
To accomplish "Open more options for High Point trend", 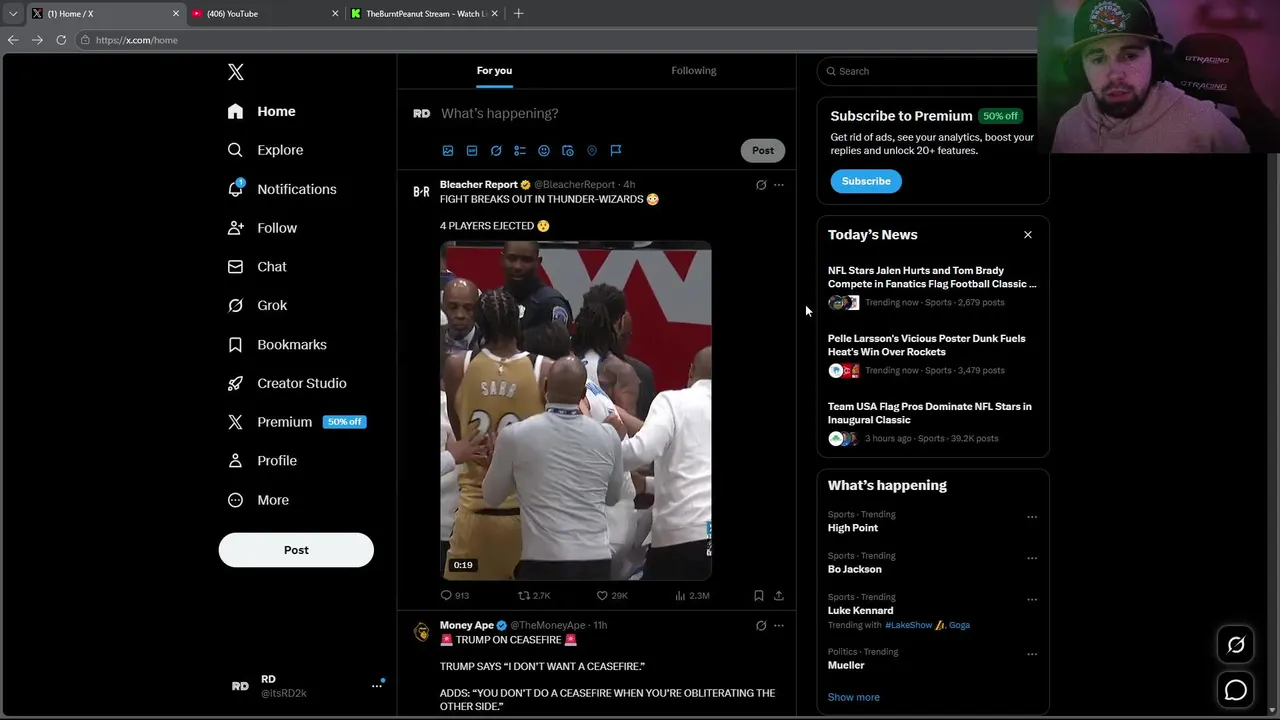I will pos(1032,518).
